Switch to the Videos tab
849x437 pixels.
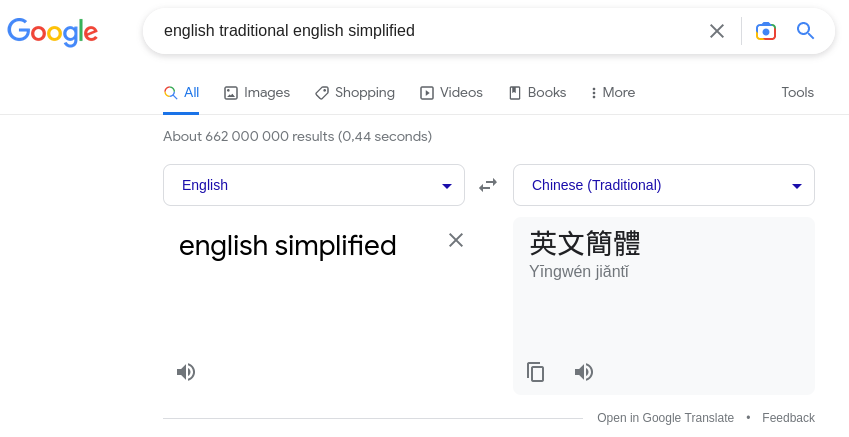[x=451, y=93]
